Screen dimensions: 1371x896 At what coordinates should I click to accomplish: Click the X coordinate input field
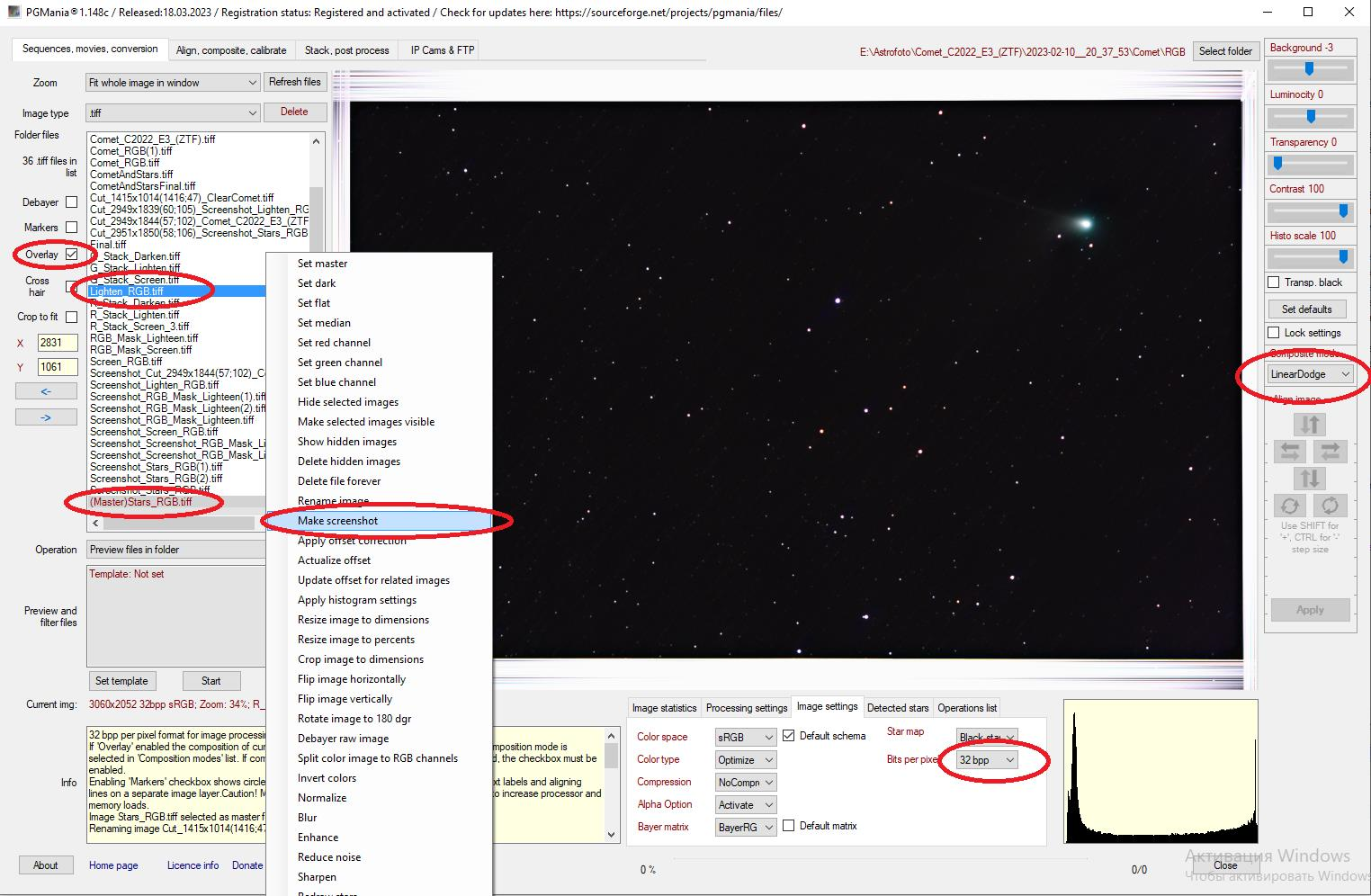(58, 343)
